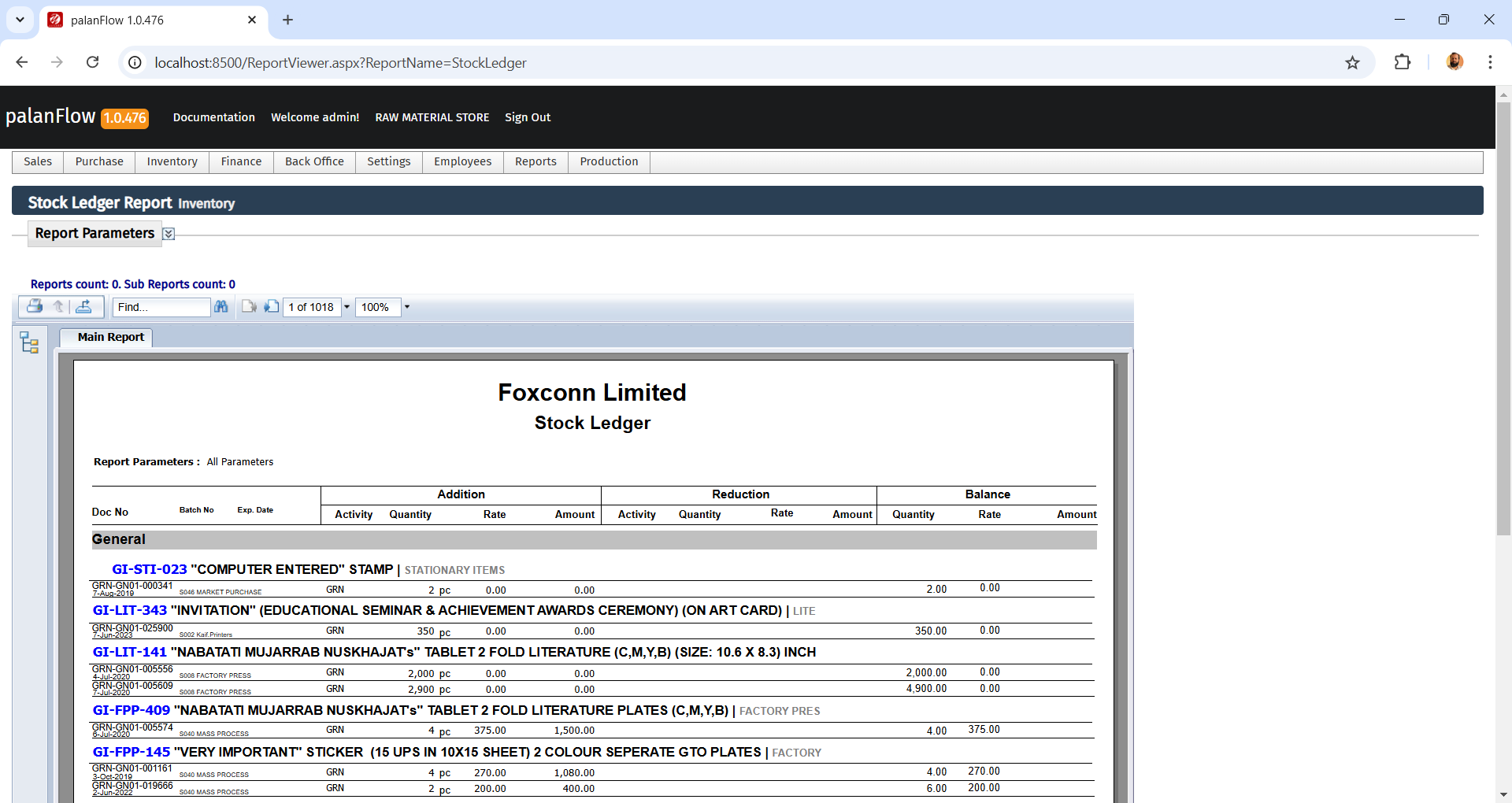The height and width of the screenshot is (803, 1512).
Task: Close the palanFlow browser tab
Action: point(252,20)
